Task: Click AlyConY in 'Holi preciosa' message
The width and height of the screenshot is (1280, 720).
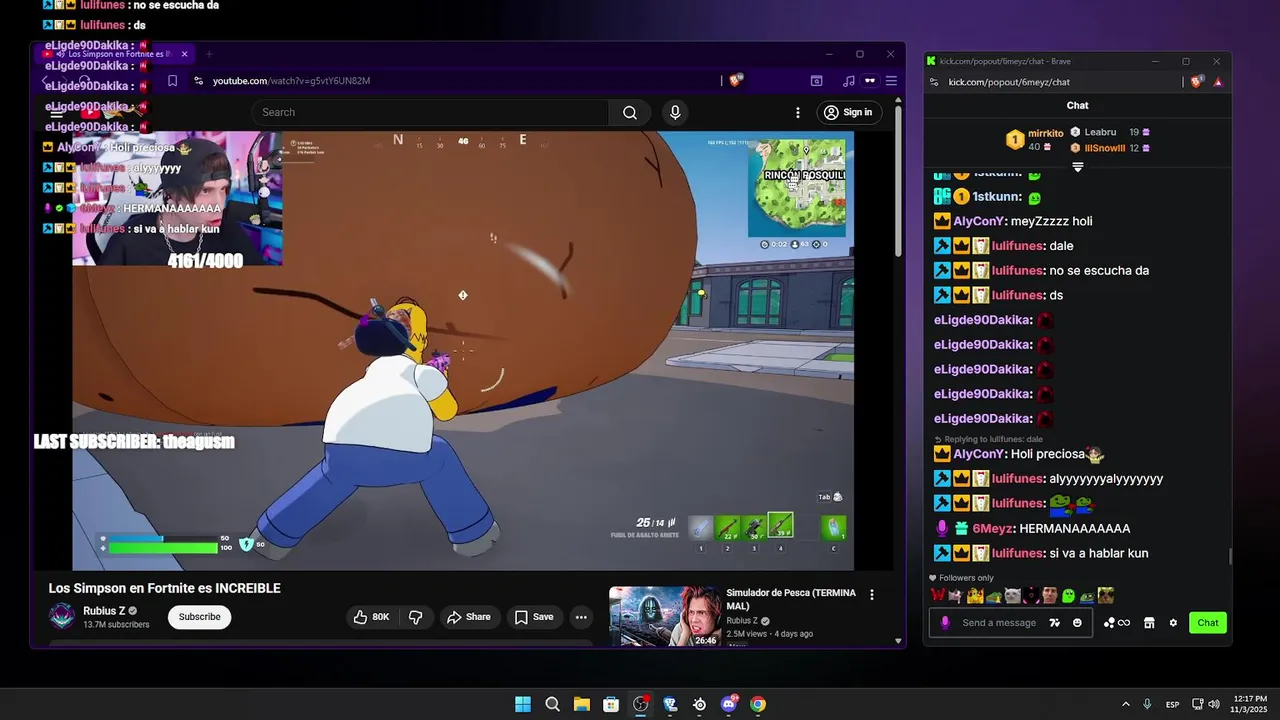Action: [978, 454]
